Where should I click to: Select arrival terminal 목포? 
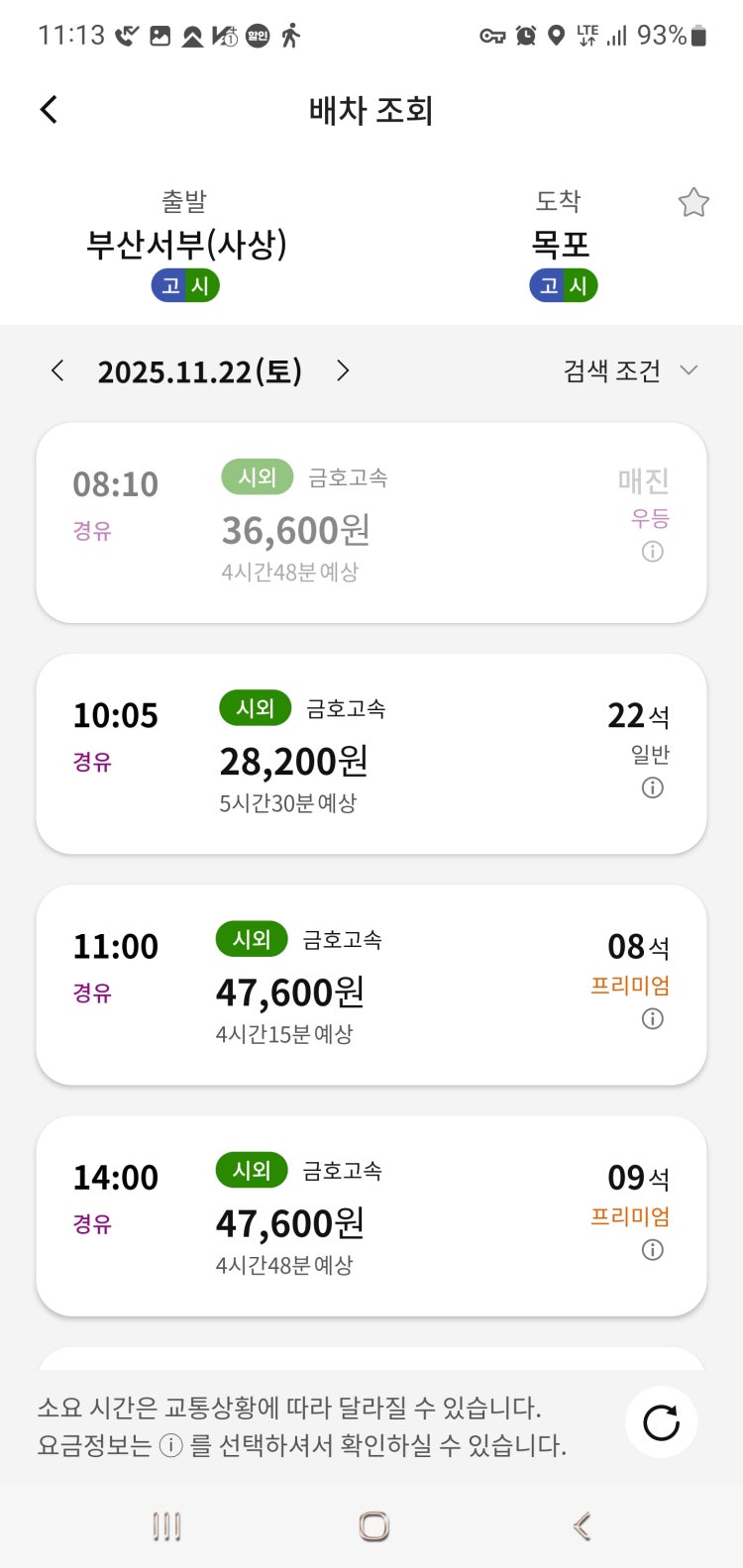coord(561,244)
